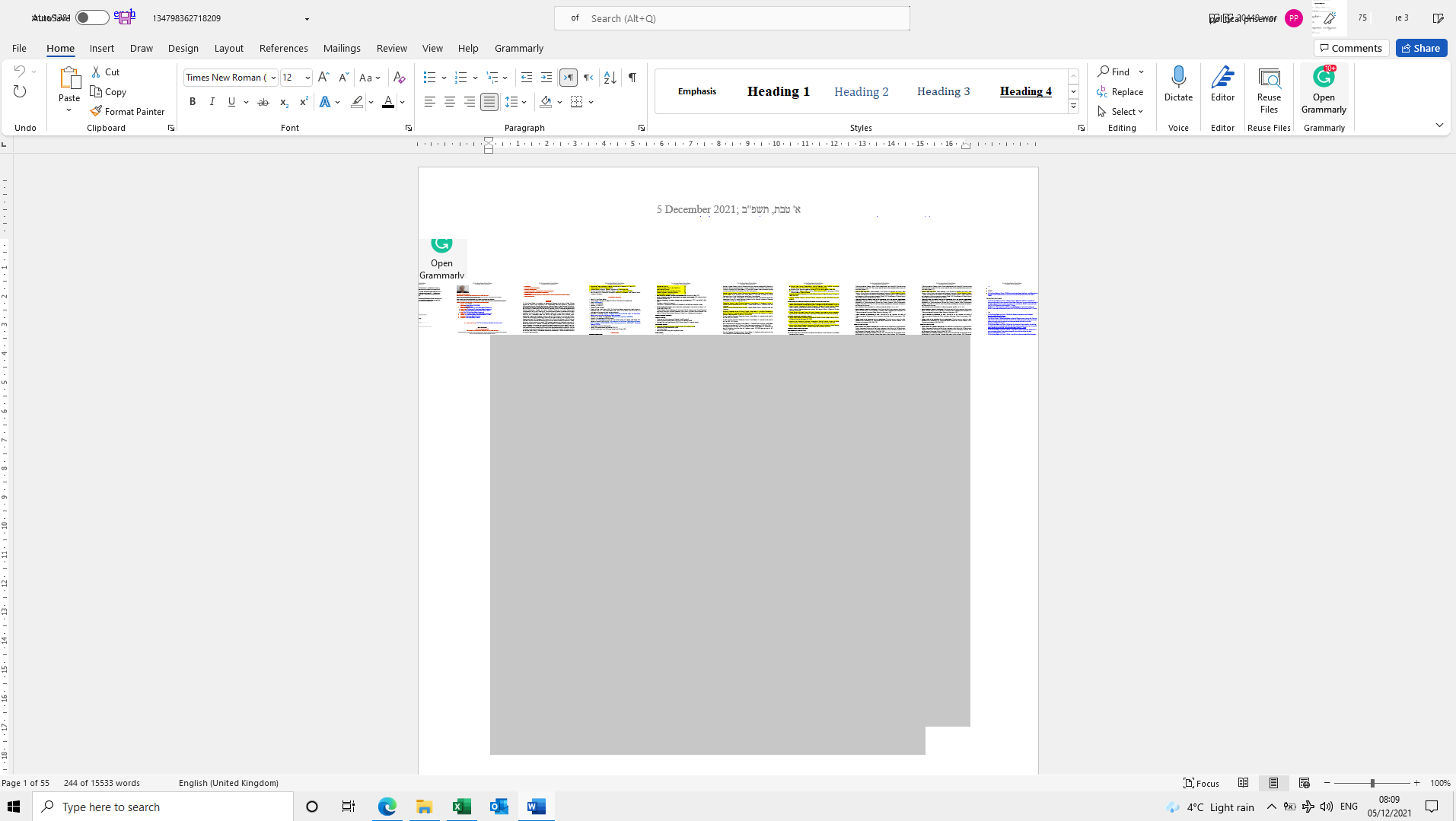Click the Bullets list icon

tap(429, 77)
